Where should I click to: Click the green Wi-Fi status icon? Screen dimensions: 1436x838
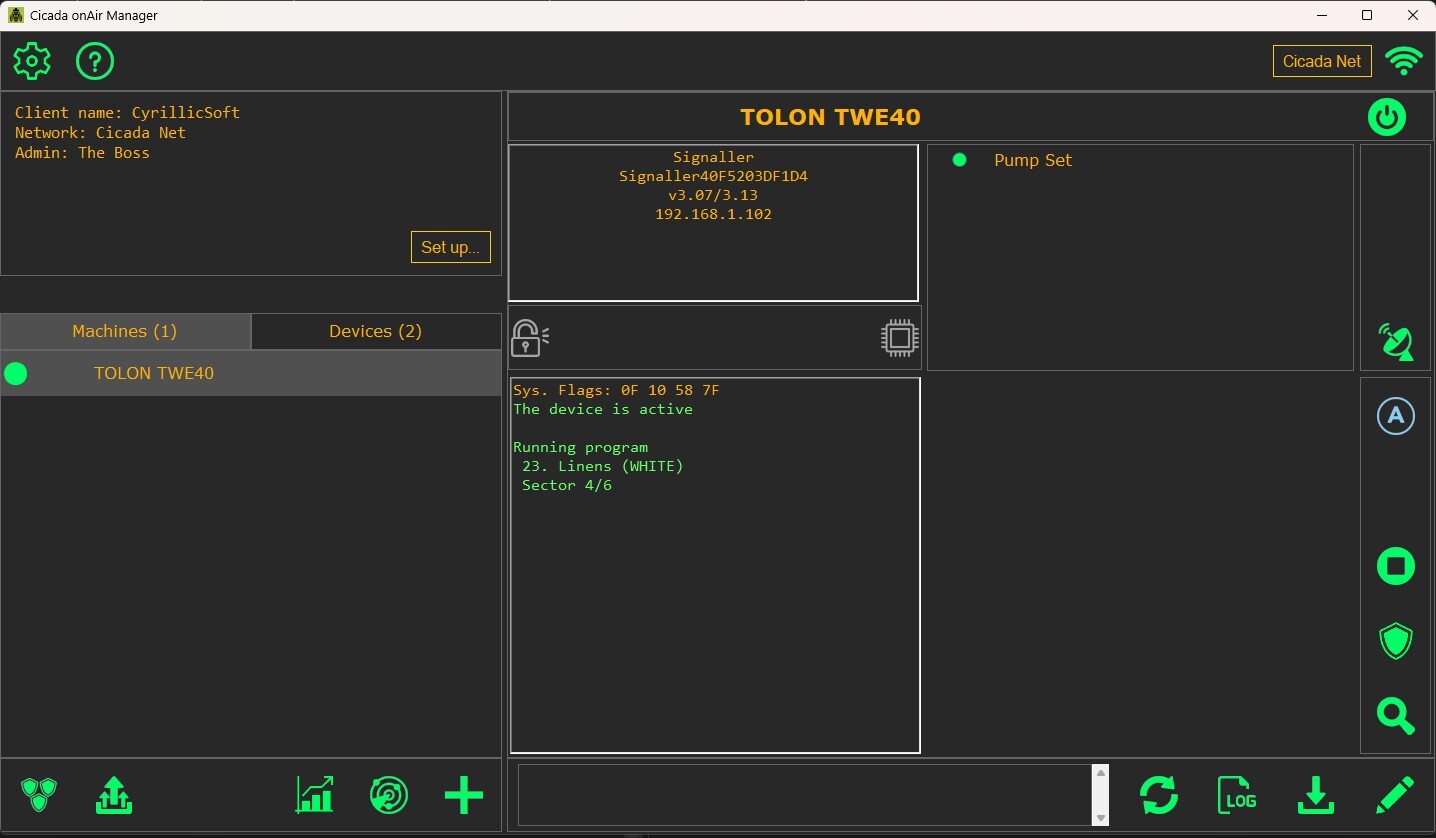1404,61
